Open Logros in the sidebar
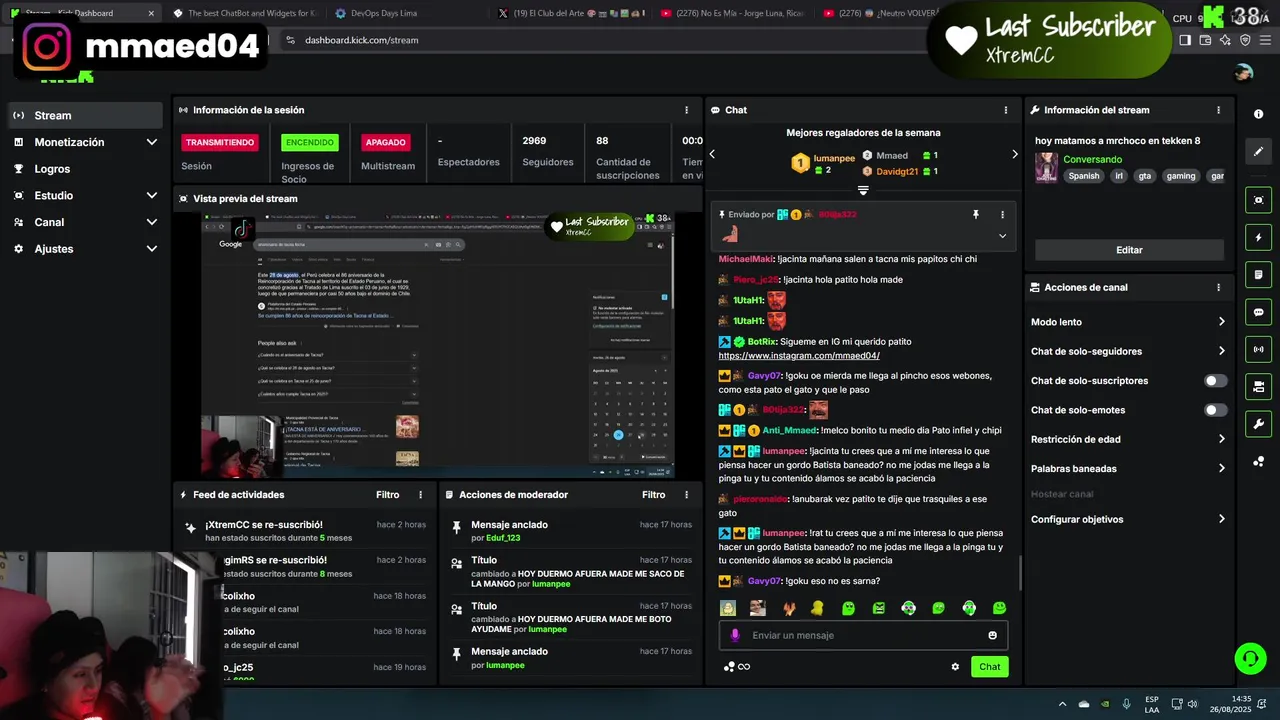The image size is (1280, 720). (85, 169)
